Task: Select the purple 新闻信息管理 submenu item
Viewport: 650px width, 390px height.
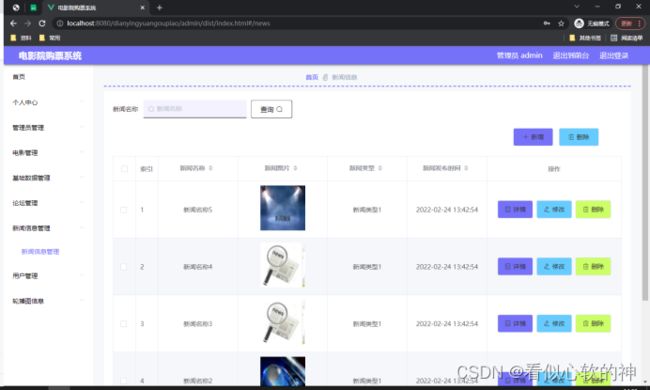Action: pyautogui.click(x=40, y=252)
